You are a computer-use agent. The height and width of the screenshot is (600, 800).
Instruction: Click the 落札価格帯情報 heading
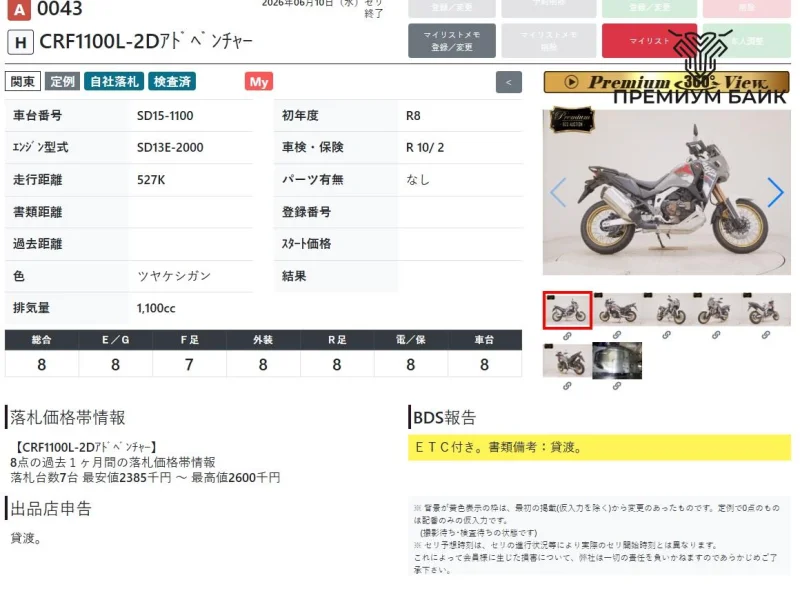67,417
